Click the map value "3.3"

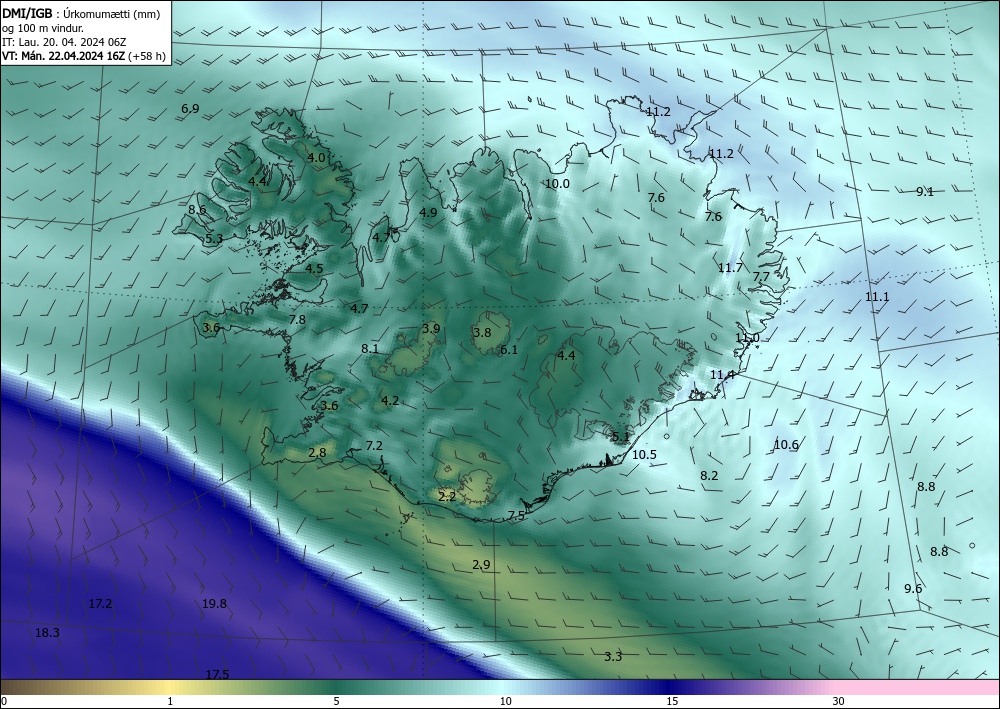pos(613,656)
